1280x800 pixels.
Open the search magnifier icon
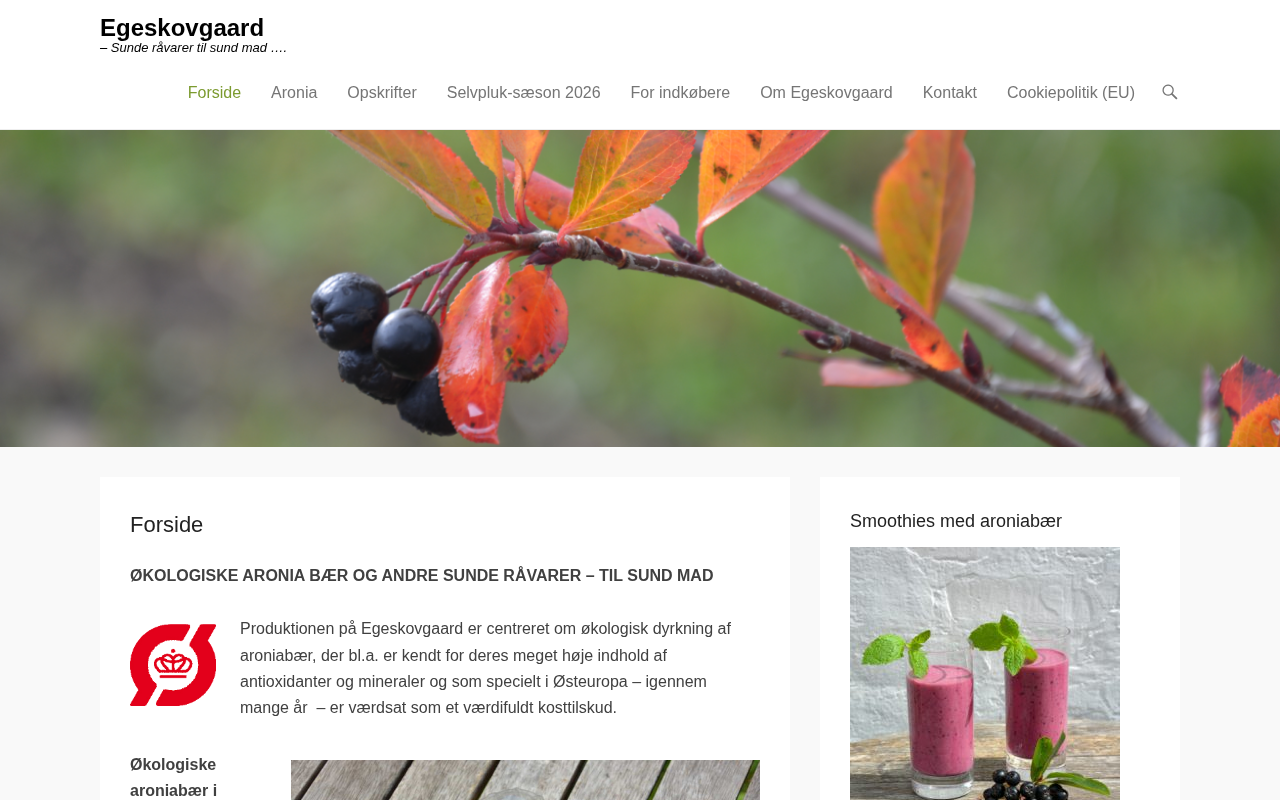[1169, 92]
